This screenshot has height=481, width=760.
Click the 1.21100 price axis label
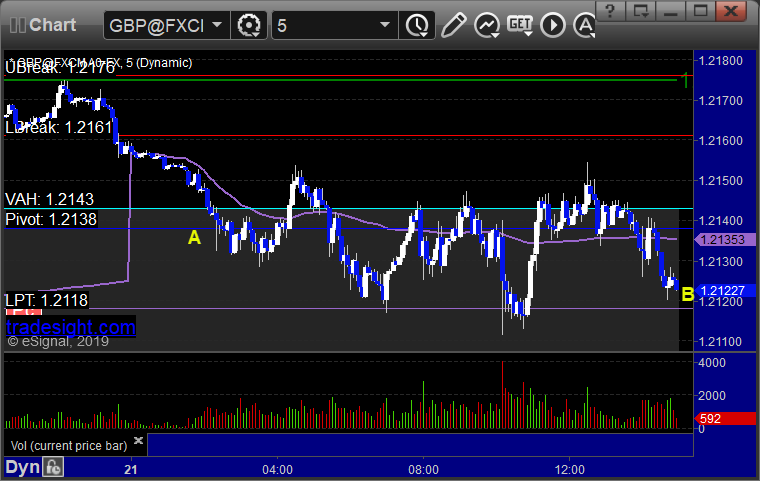pos(720,342)
